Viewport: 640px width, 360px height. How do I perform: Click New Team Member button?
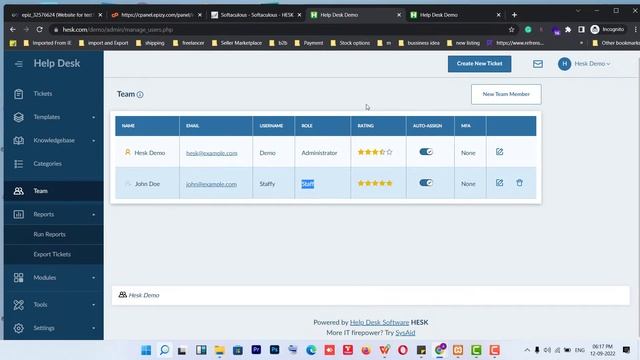pos(506,94)
